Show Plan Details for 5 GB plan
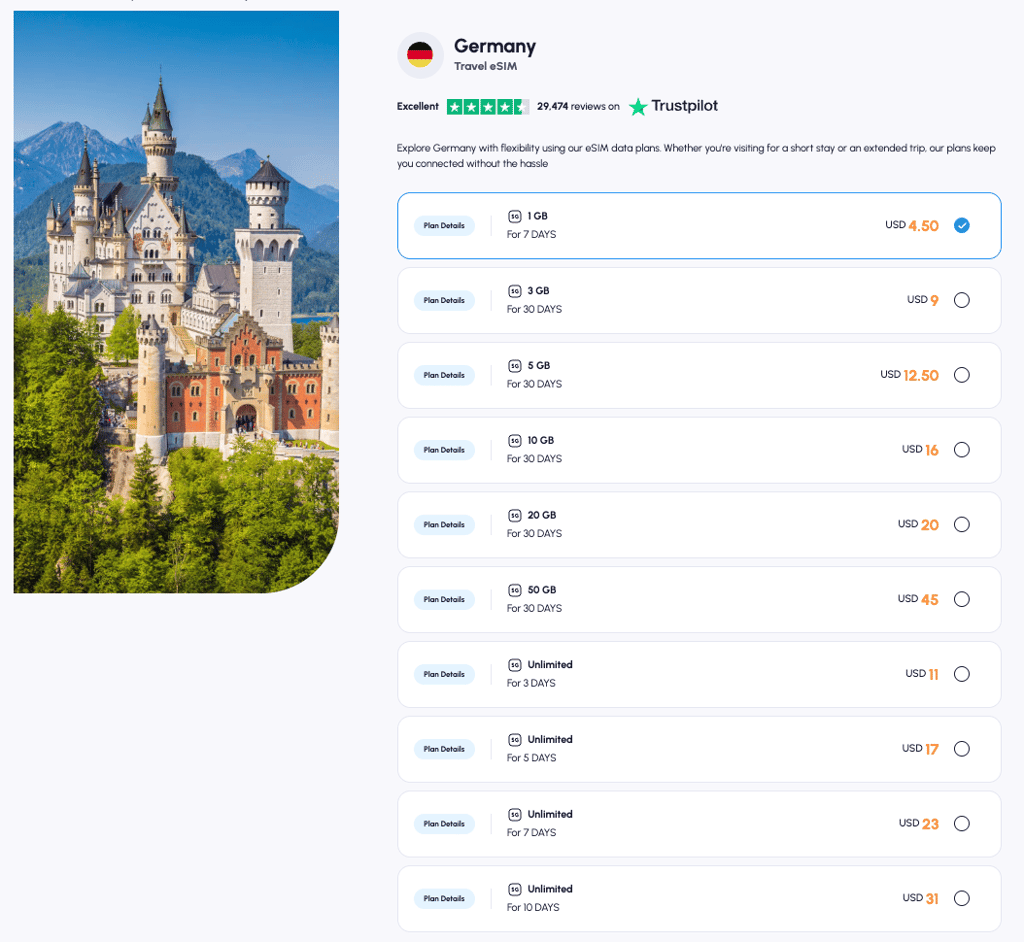The height and width of the screenshot is (942, 1024). coord(444,375)
